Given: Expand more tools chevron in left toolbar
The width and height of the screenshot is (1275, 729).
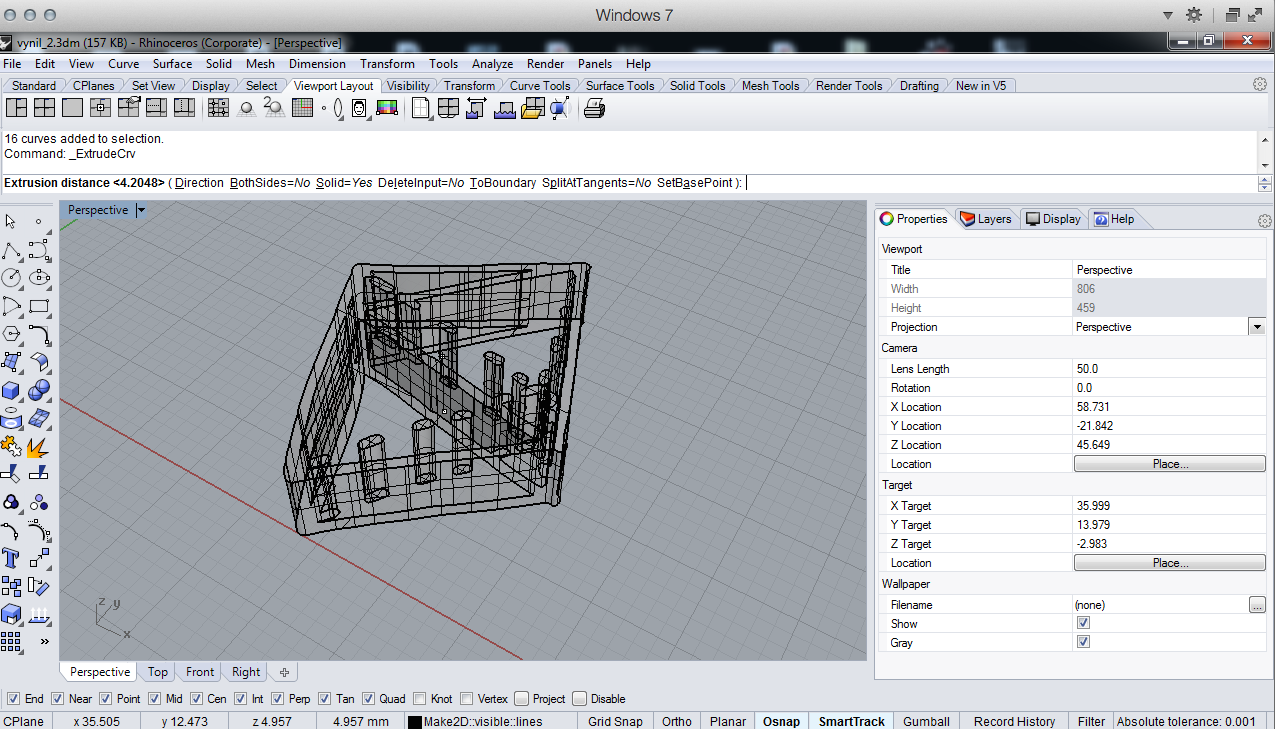Looking at the screenshot, I should pyautogui.click(x=44, y=641).
